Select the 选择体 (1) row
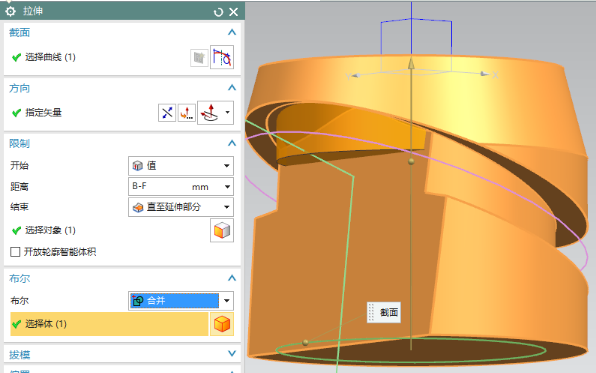The image size is (596, 373). coord(109,324)
